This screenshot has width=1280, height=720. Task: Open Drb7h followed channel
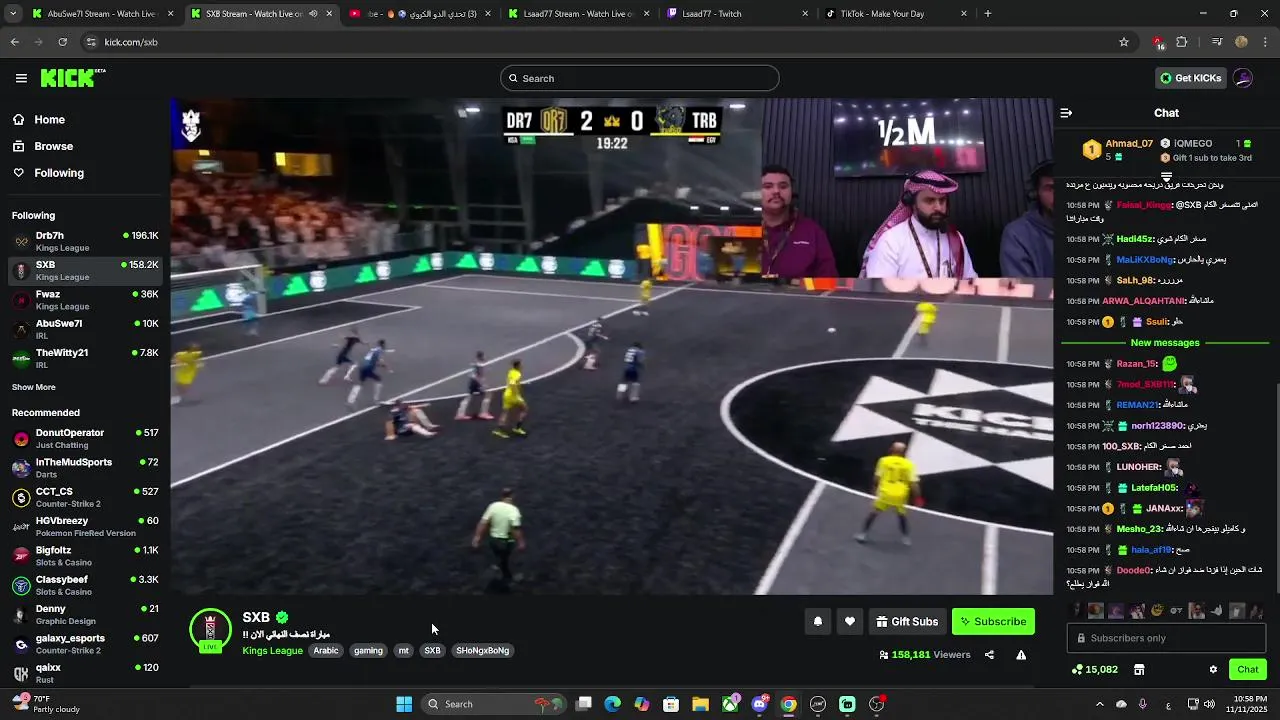[85, 241]
